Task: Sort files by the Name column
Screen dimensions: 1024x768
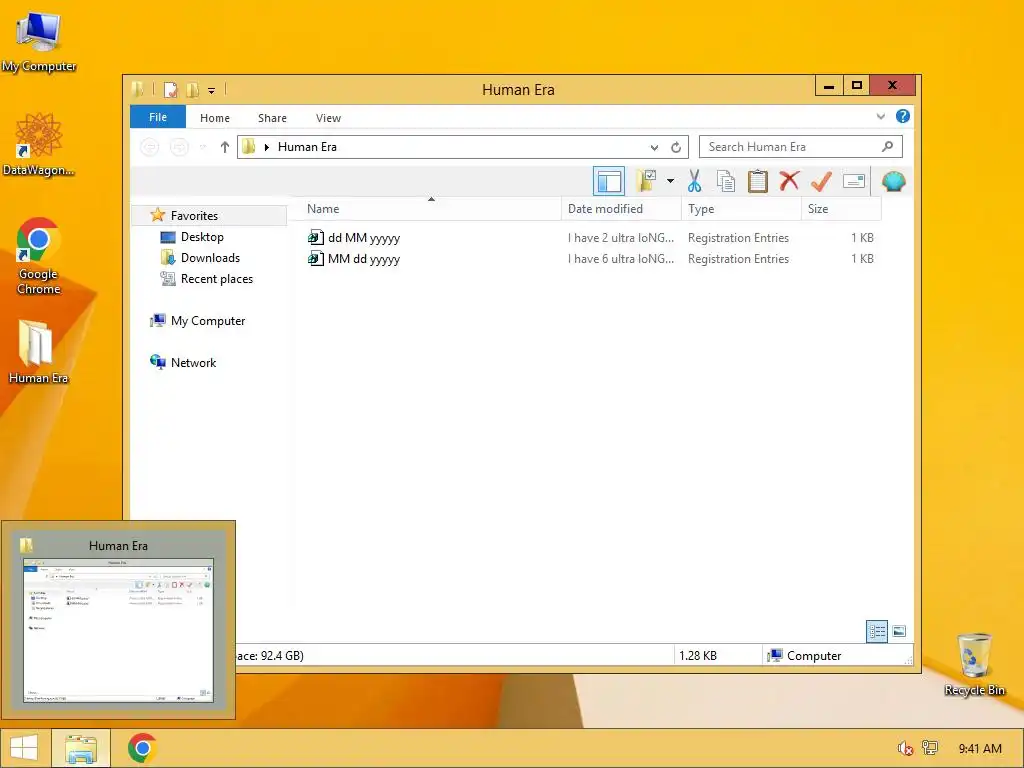Action: (x=430, y=208)
